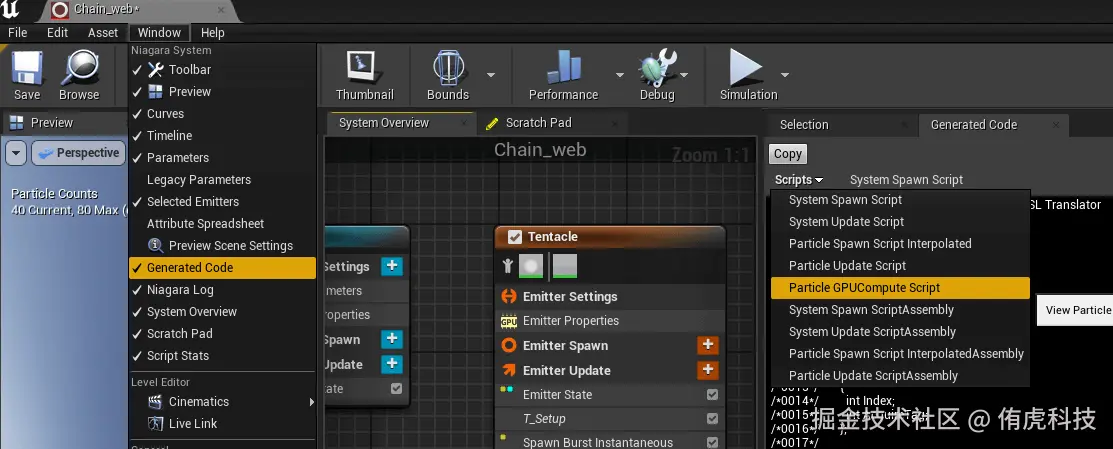Click the Save toolbar icon
The image size is (1113, 449).
pos(27,69)
